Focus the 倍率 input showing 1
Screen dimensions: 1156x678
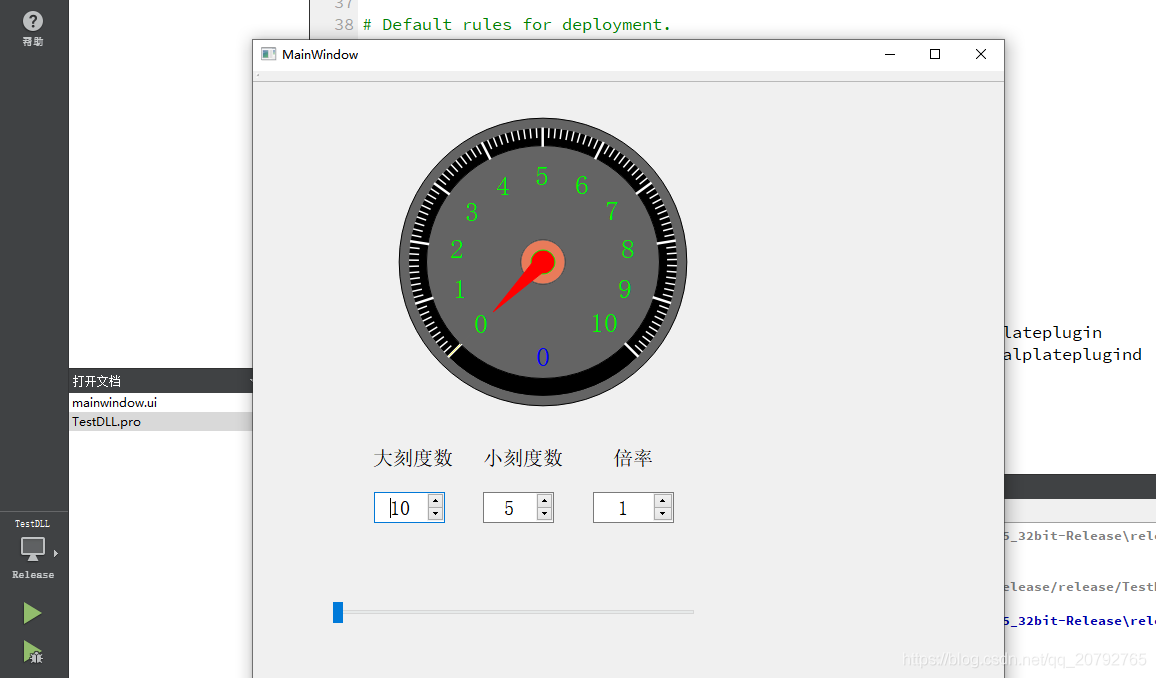coord(624,508)
